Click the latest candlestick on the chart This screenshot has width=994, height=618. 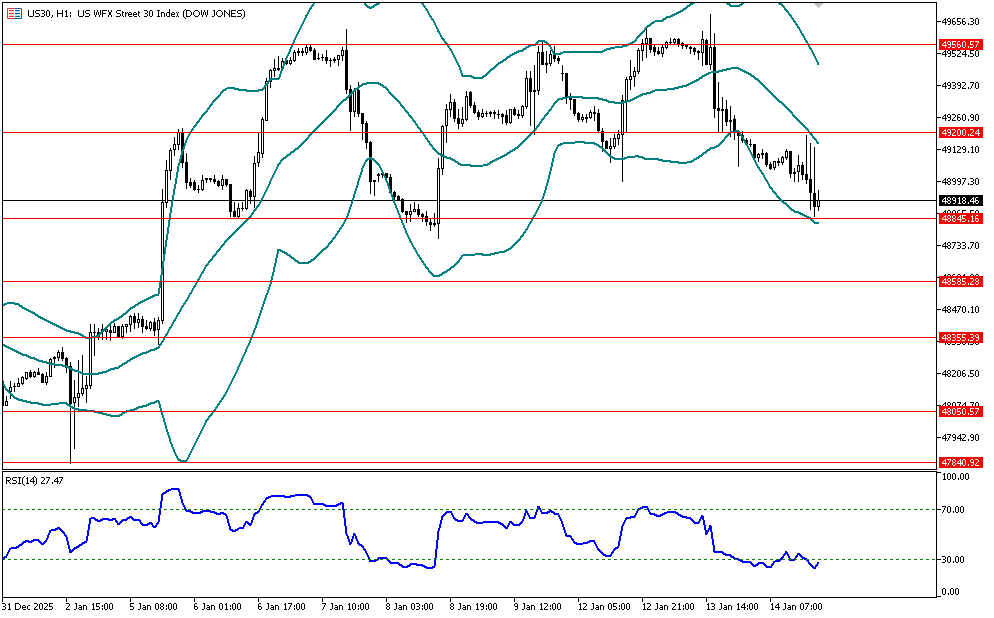tap(818, 200)
